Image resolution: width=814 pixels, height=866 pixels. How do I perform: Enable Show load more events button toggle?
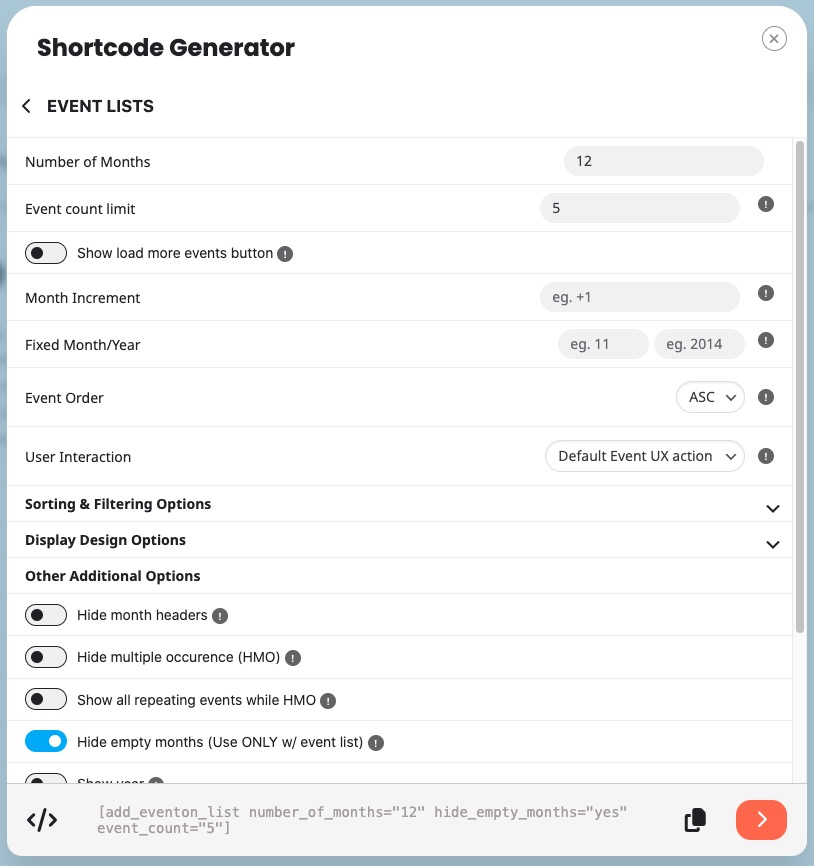tap(46, 253)
